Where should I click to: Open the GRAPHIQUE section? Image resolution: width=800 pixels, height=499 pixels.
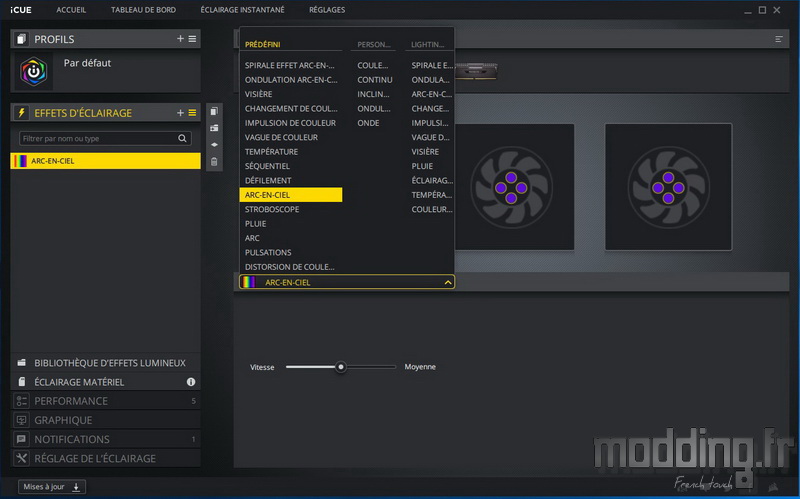105,420
